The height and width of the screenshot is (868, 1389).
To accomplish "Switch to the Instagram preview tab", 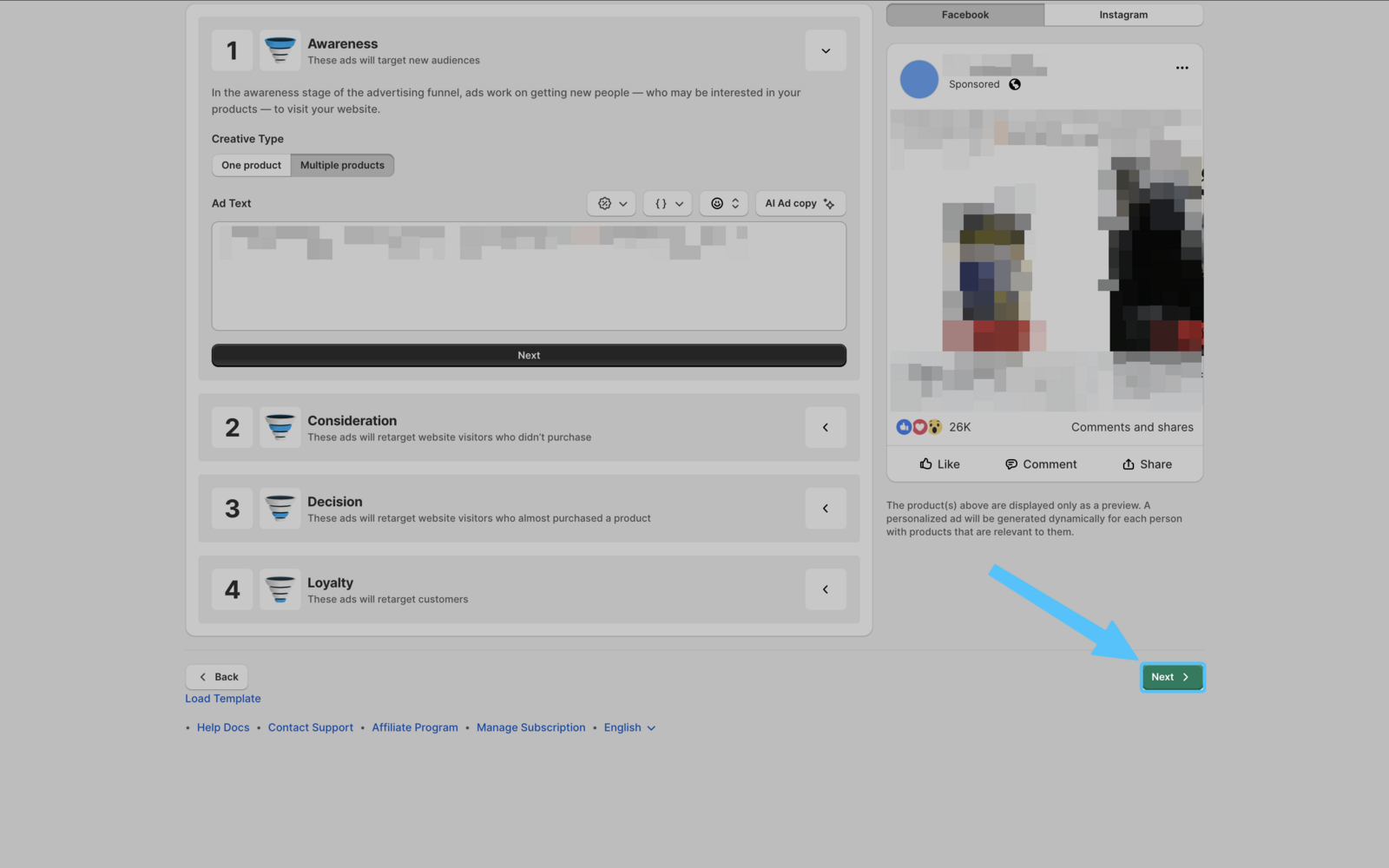I will pos(1122,15).
